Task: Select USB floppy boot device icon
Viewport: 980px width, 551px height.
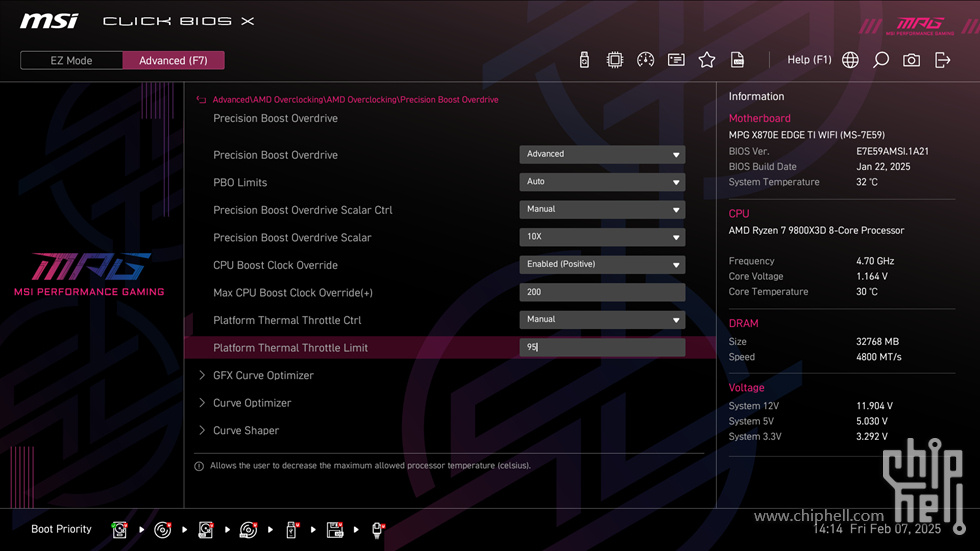Action: point(335,530)
